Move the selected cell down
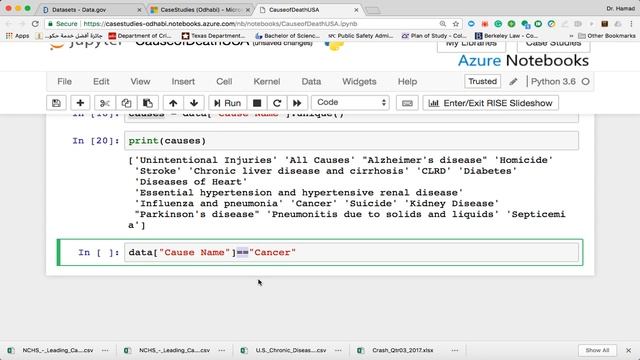Image resolution: width=640 pixels, height=360 pixels. point(194,103)
